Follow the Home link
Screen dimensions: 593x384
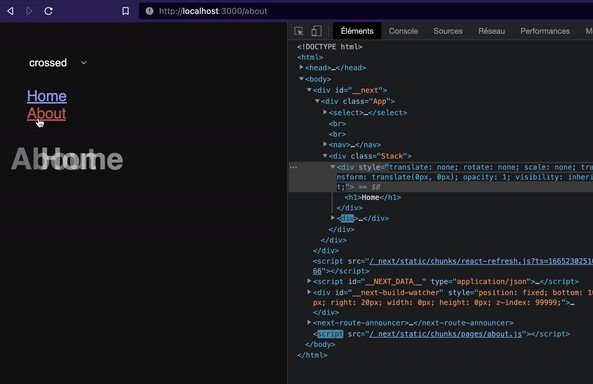click(x=47, y=96)
